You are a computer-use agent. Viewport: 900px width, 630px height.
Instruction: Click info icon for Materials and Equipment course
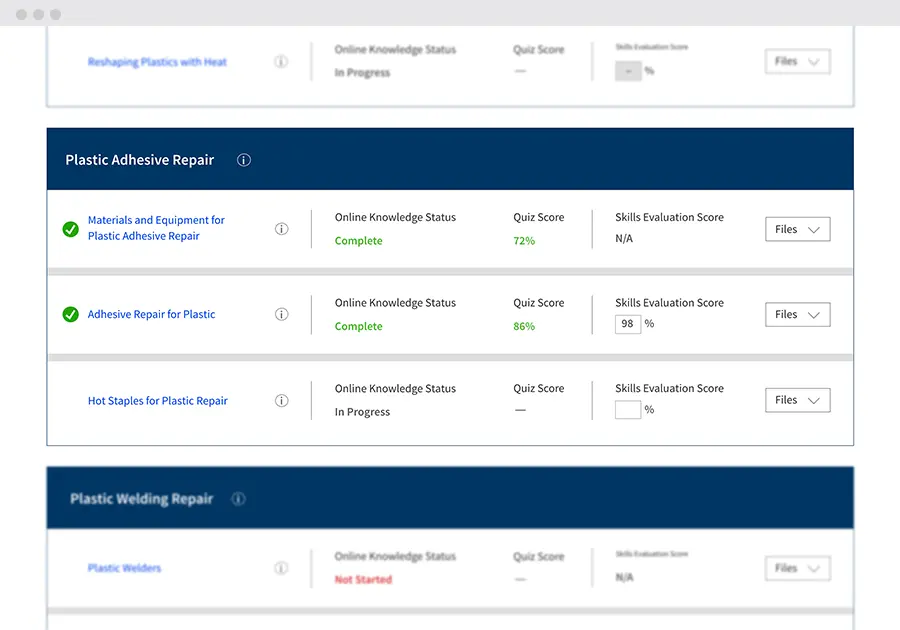point(281,229)
